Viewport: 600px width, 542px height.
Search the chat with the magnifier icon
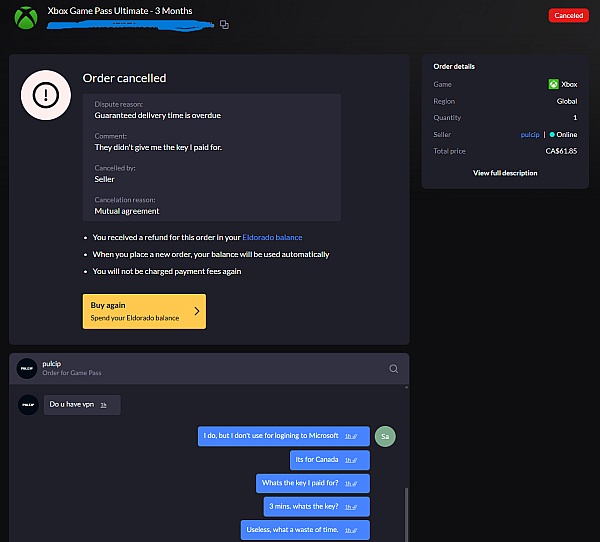pos(393,369)
